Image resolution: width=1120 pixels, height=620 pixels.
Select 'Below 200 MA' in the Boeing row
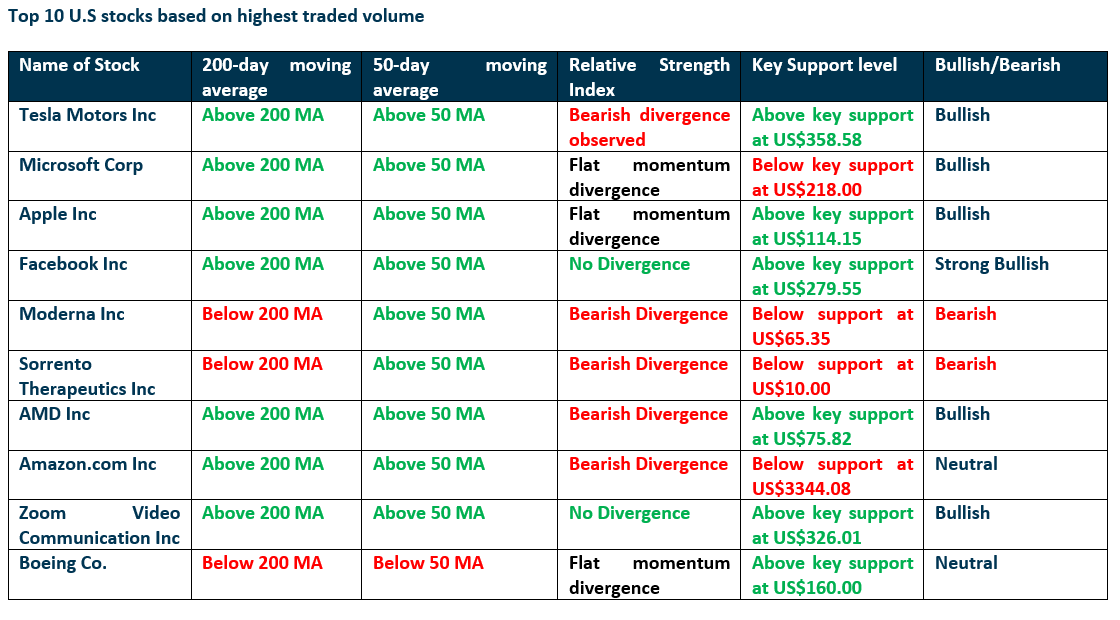[262, 563]
